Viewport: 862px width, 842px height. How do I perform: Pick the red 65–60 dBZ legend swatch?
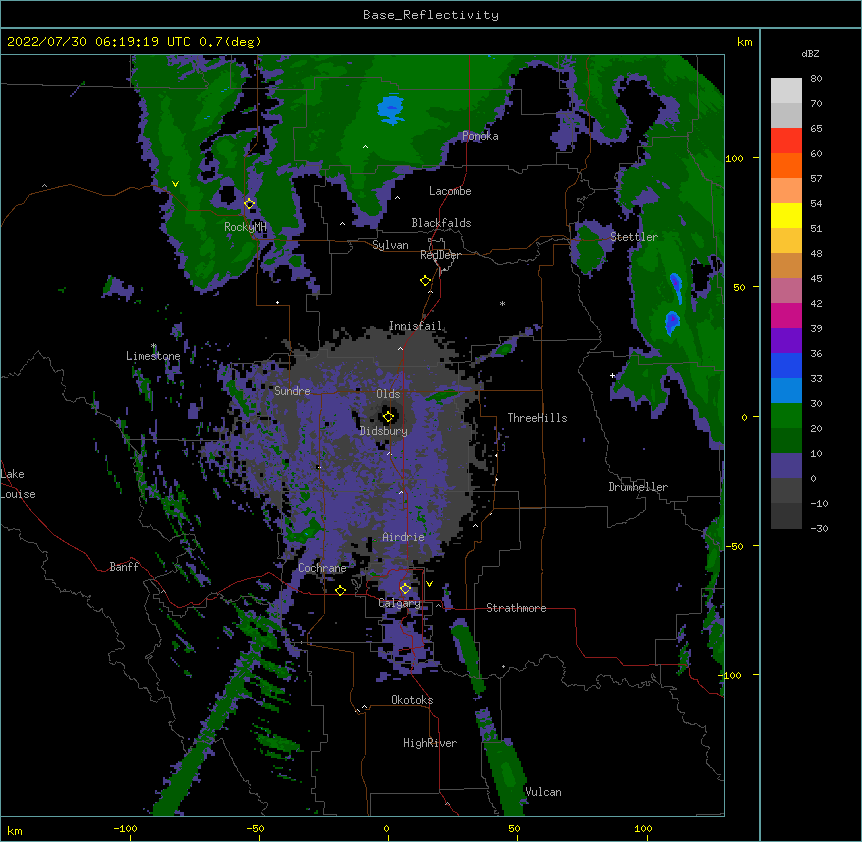(x=786, y=141)
